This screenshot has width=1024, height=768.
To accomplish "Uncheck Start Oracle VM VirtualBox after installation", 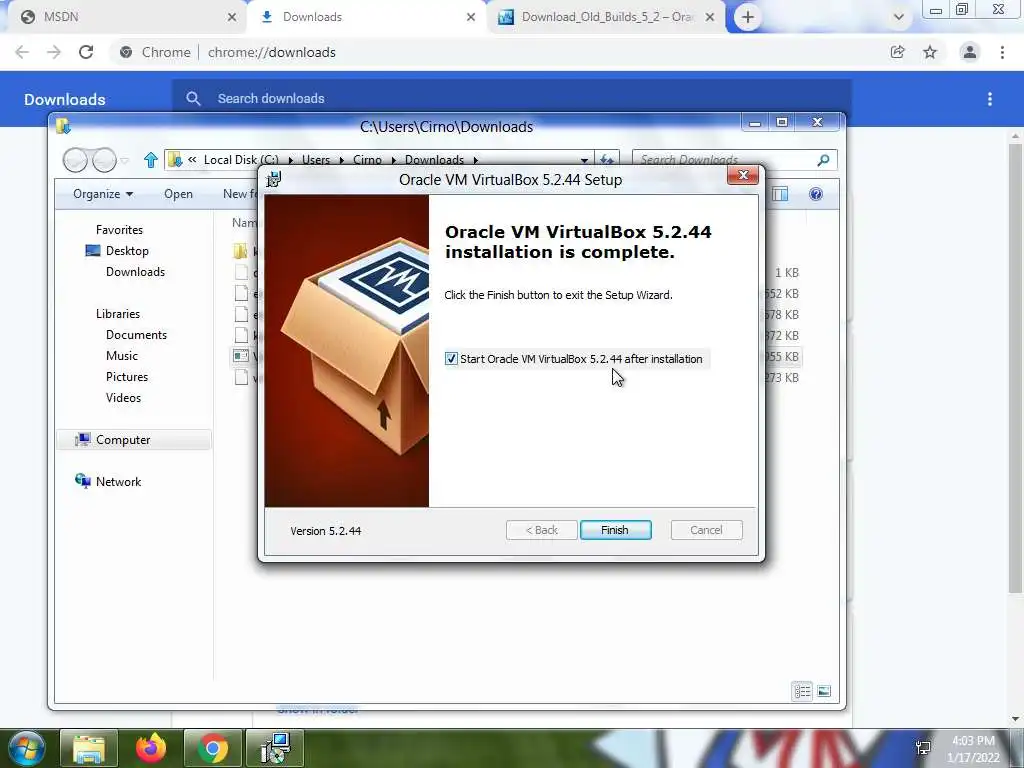I will (451, 359).
